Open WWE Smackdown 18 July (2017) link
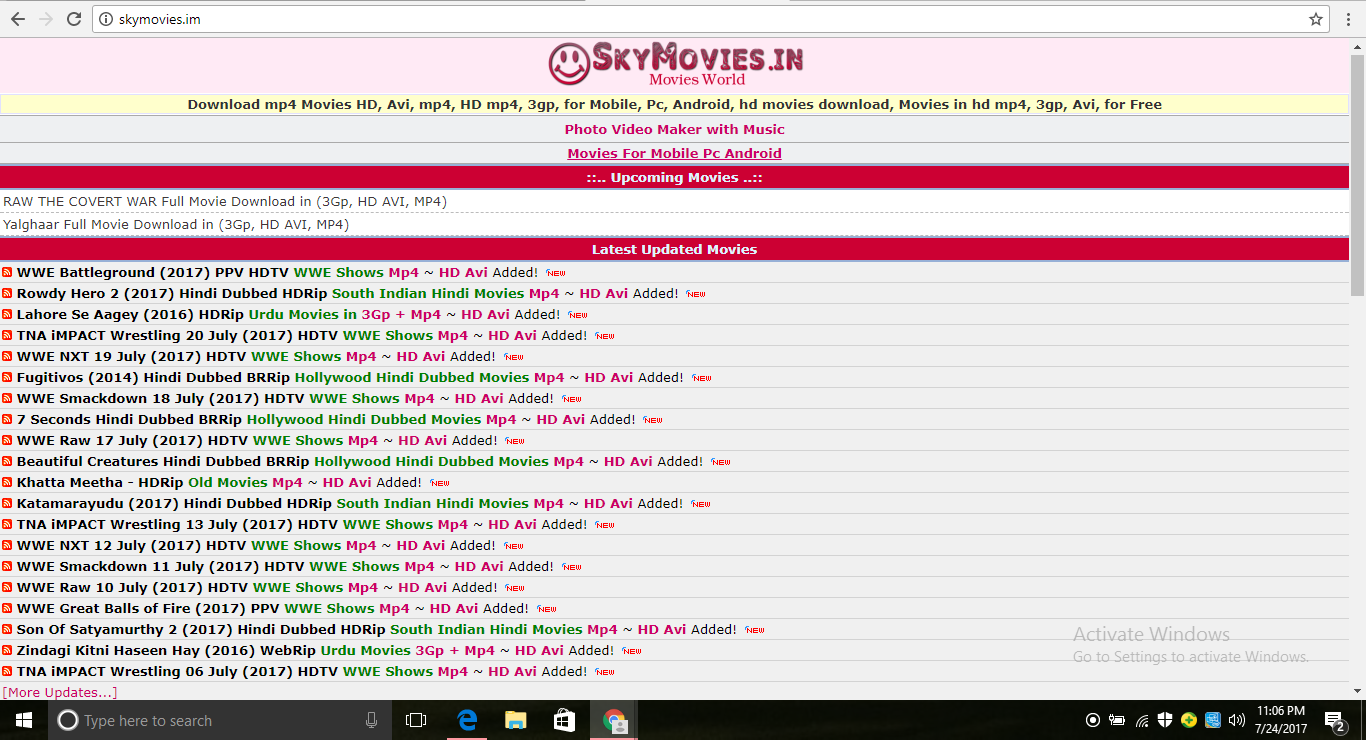1366x740 pixels. point(160,398)
